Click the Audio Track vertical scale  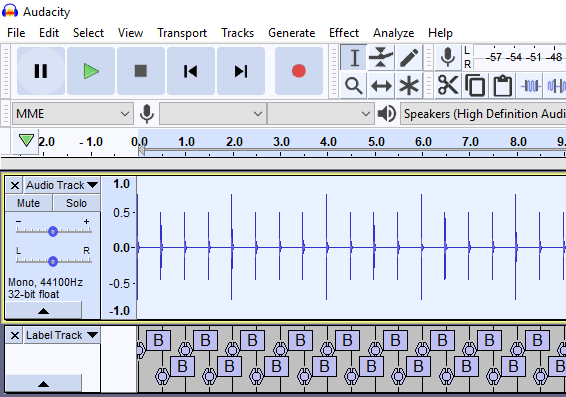pyautogui.click(x=119, y=248)
